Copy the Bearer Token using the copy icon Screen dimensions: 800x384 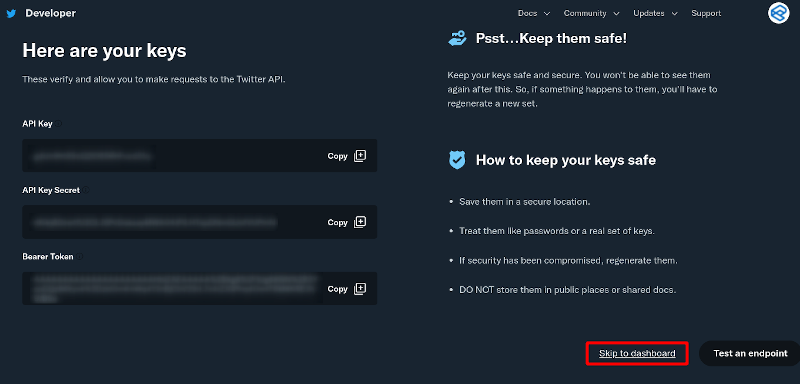(360, 289)
